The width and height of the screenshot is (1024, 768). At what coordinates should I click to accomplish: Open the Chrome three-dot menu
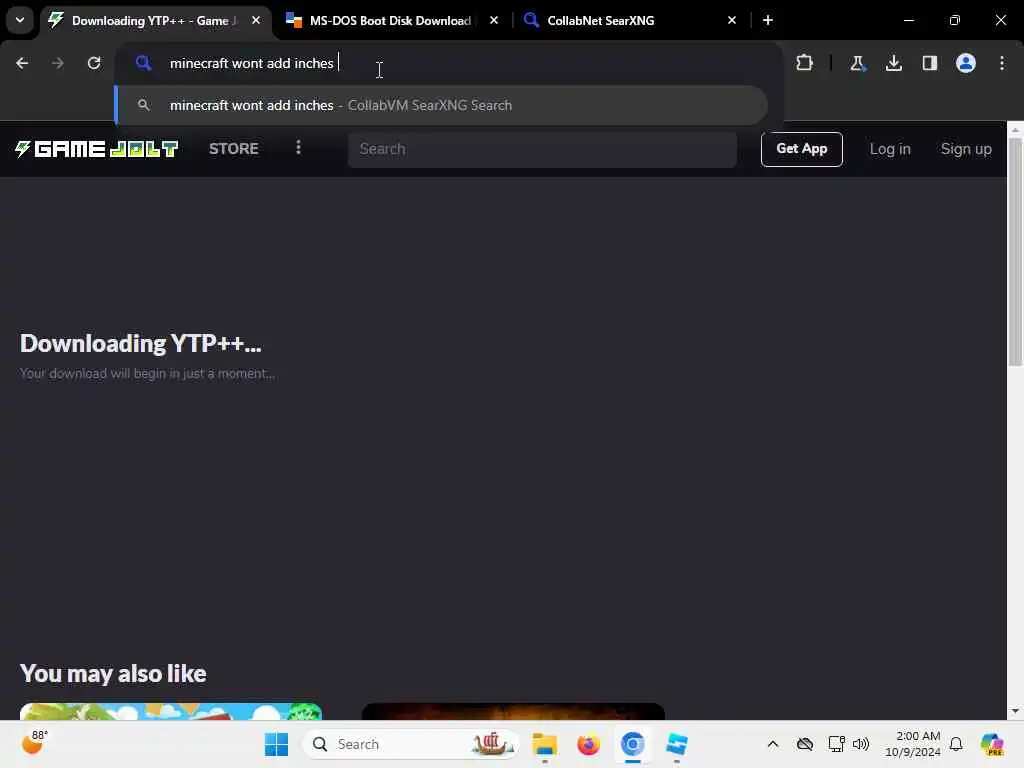tap(1002, 63)
